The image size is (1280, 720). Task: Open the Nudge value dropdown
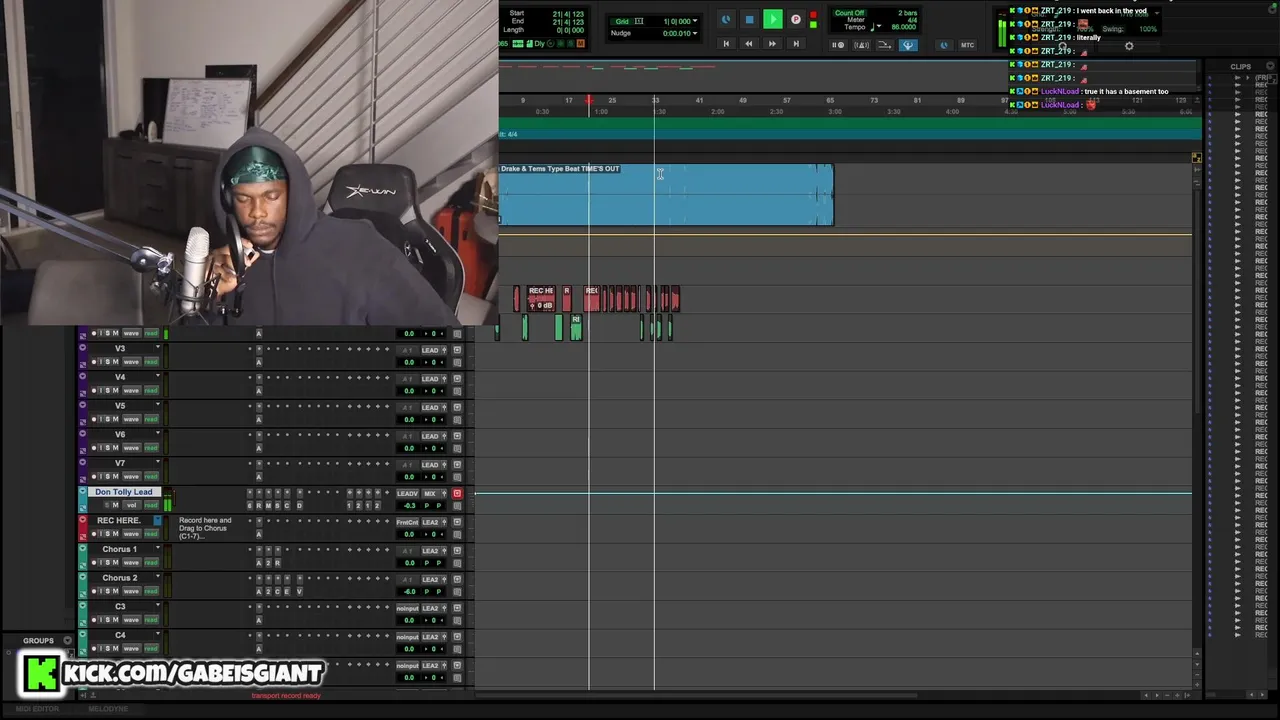click(x=695, y=33)
